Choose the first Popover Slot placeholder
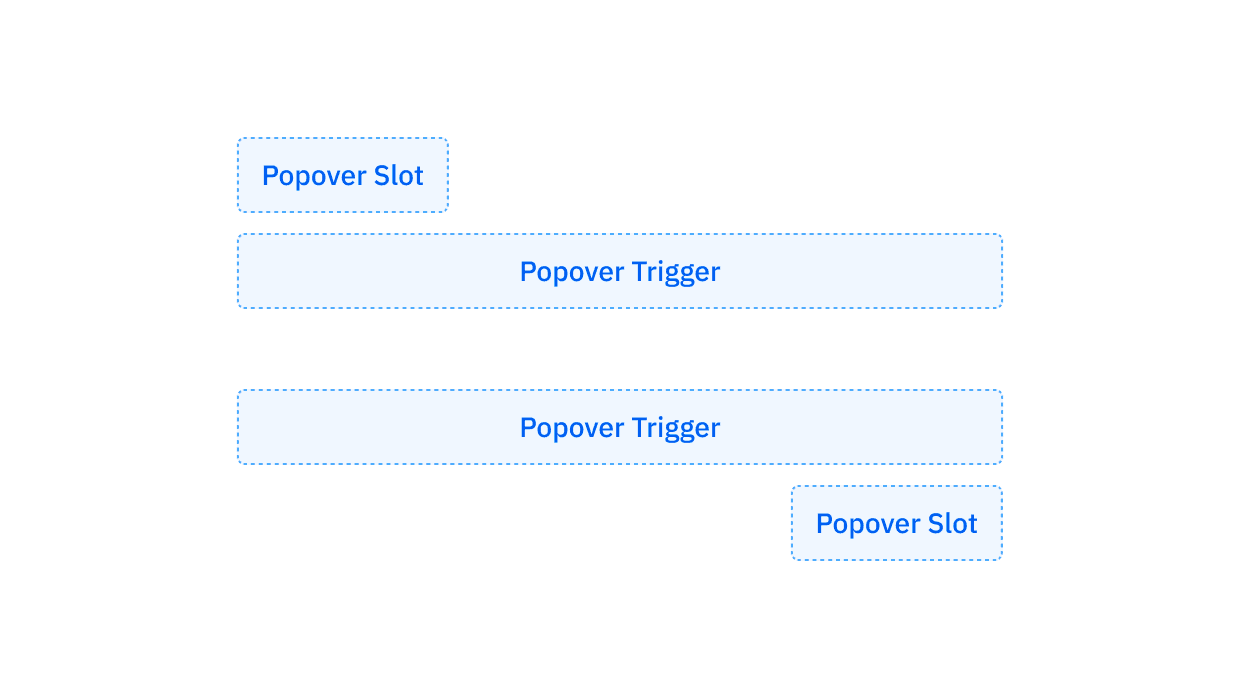The height and width of the screenshot is (698, 1240). click(x=342, y=175)
